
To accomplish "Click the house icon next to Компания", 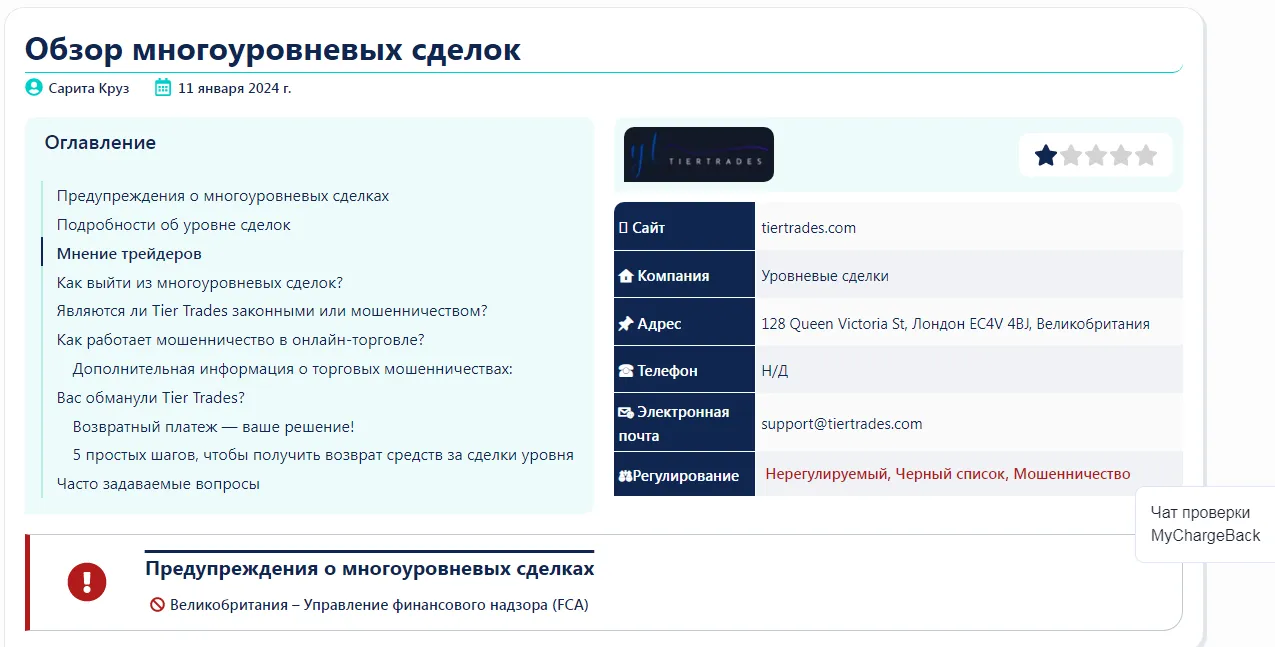I will click(x=626, y=276).
